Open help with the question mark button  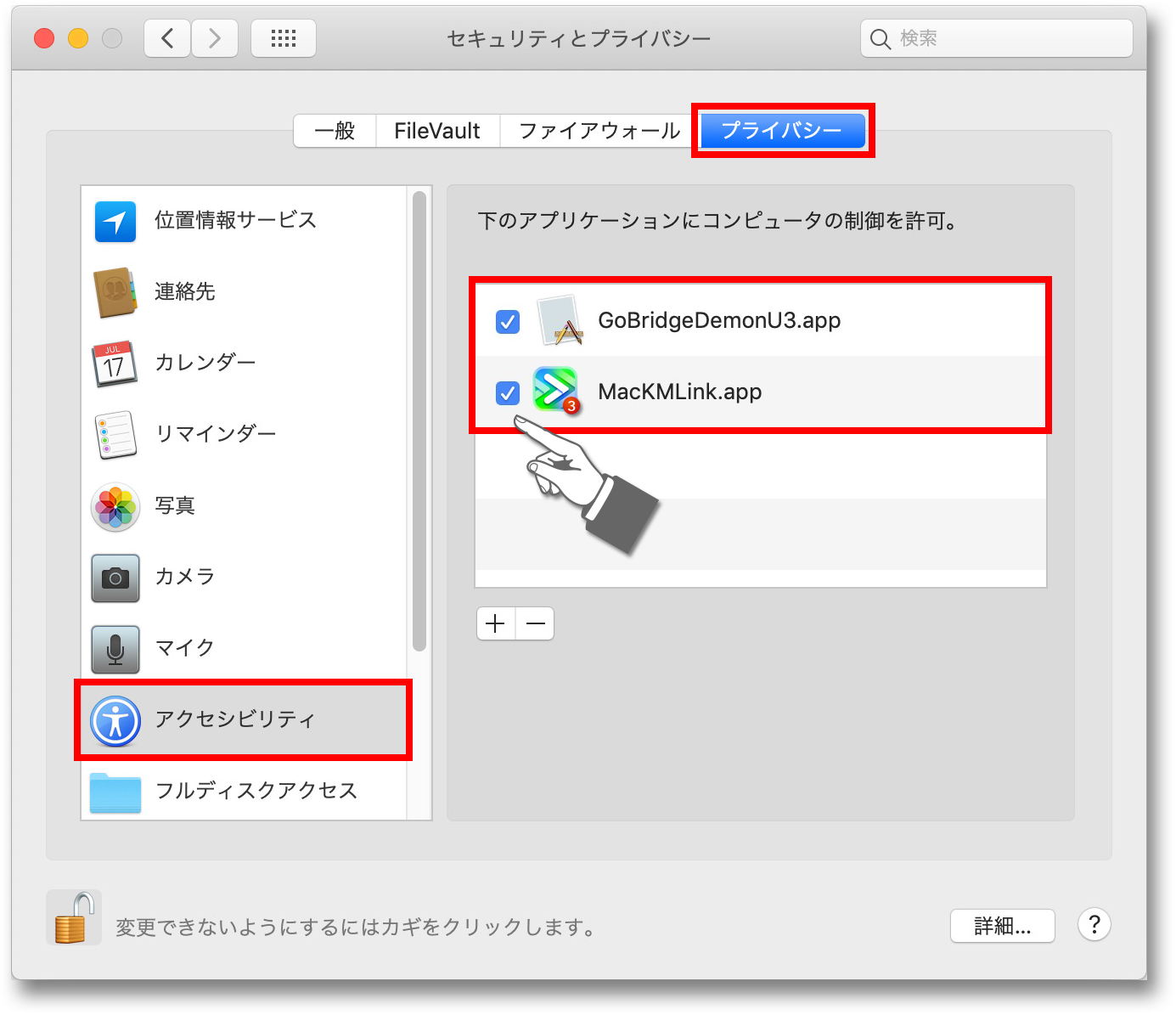pyautogui.click(x=1094, y=924)
